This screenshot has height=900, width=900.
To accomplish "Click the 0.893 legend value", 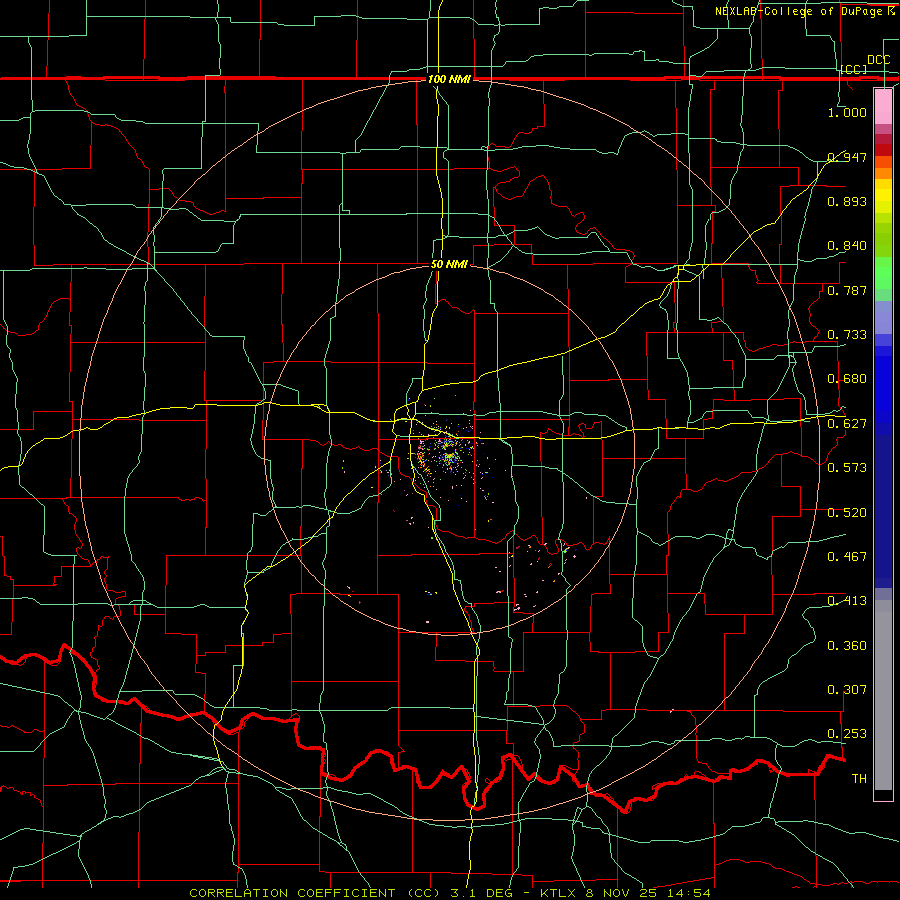I will tap(847, 201).
